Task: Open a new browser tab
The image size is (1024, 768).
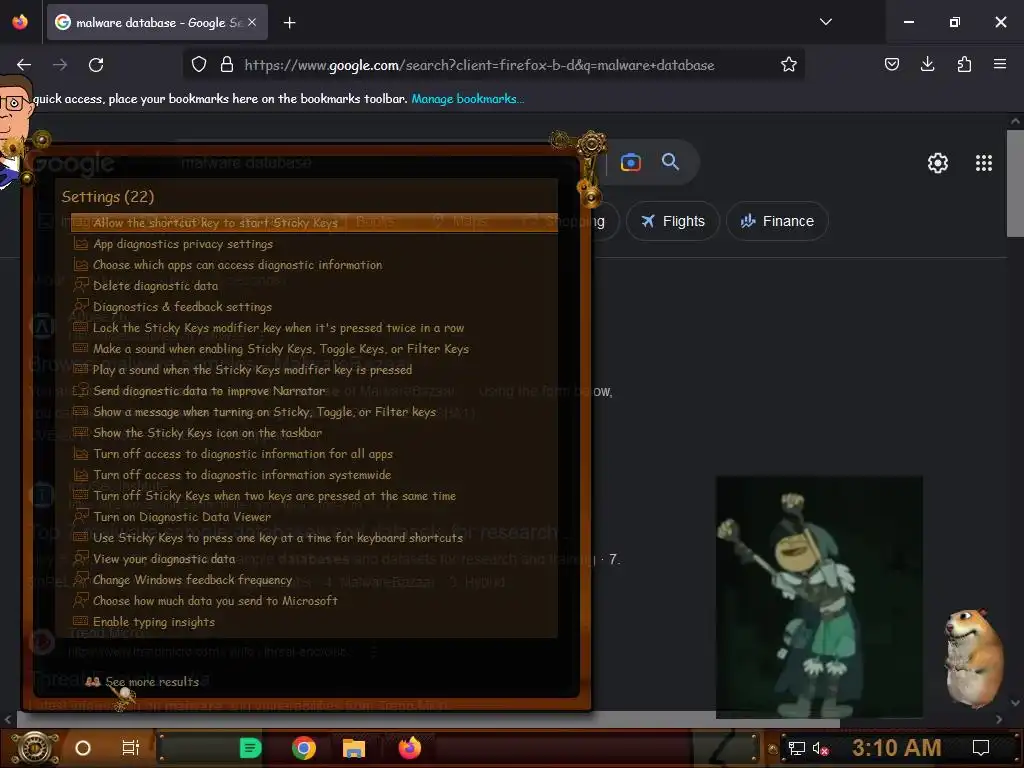Action: (x=289, y=23)
